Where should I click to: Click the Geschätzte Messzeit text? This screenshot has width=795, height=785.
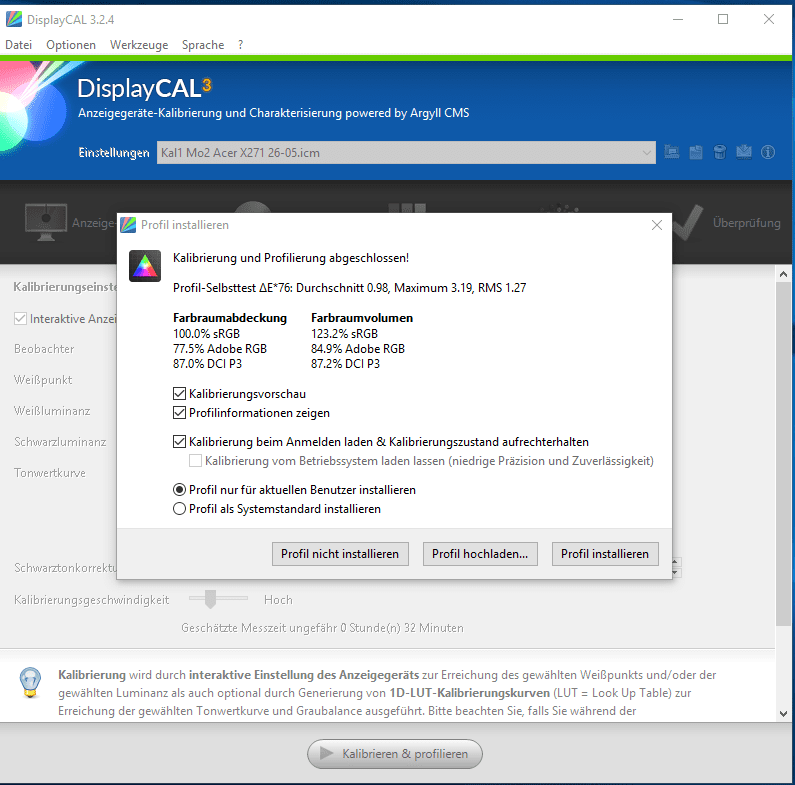[x=322, y=628]
